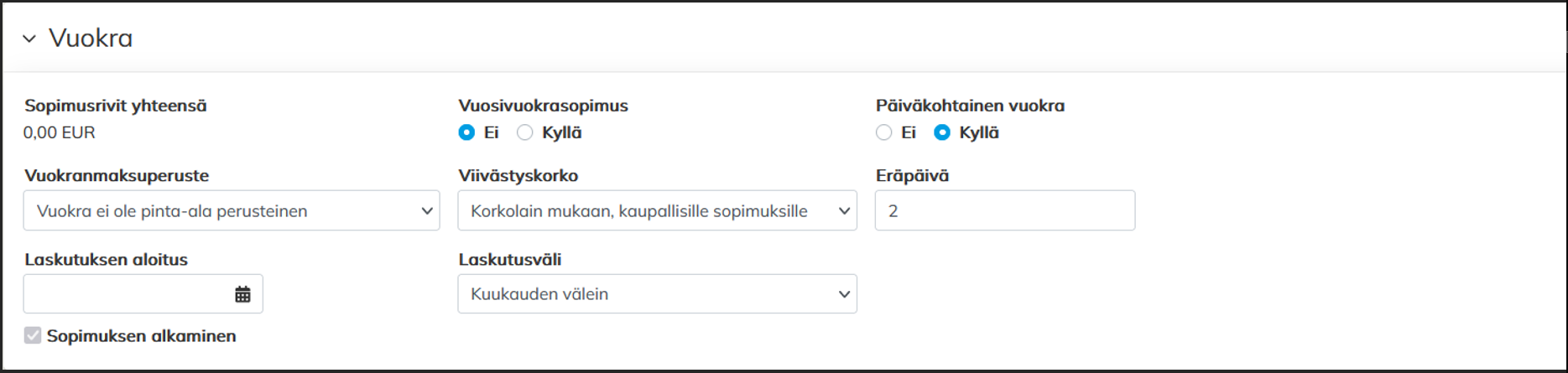Screen dimensions: 1568x373
Task: Open the calendar picker for Laskutuksen aloitus
Action: (x=242, y=294)
